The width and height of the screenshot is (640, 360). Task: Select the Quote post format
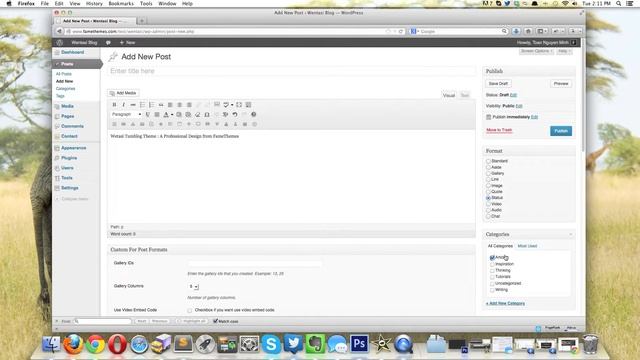[488, 192]
